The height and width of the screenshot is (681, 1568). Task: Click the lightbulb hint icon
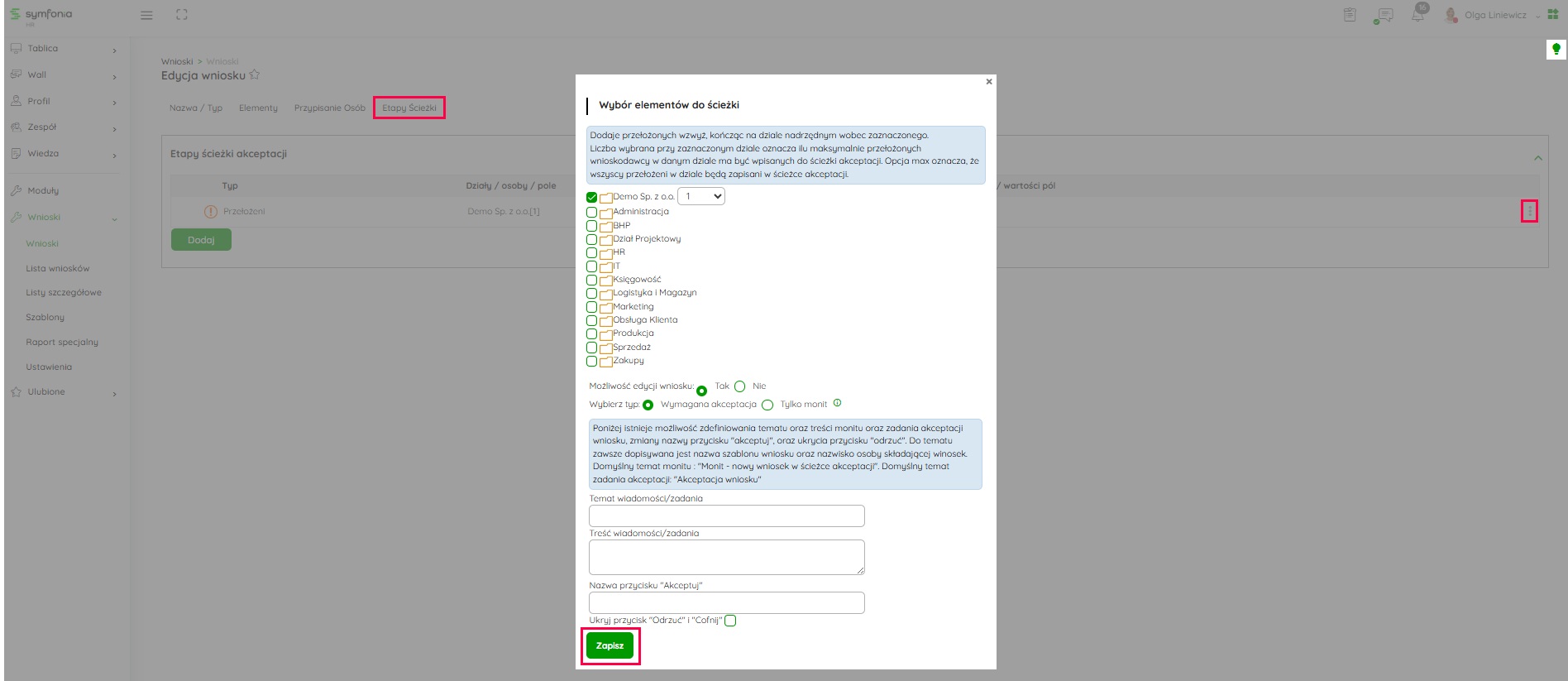(x=1556, y=50)
